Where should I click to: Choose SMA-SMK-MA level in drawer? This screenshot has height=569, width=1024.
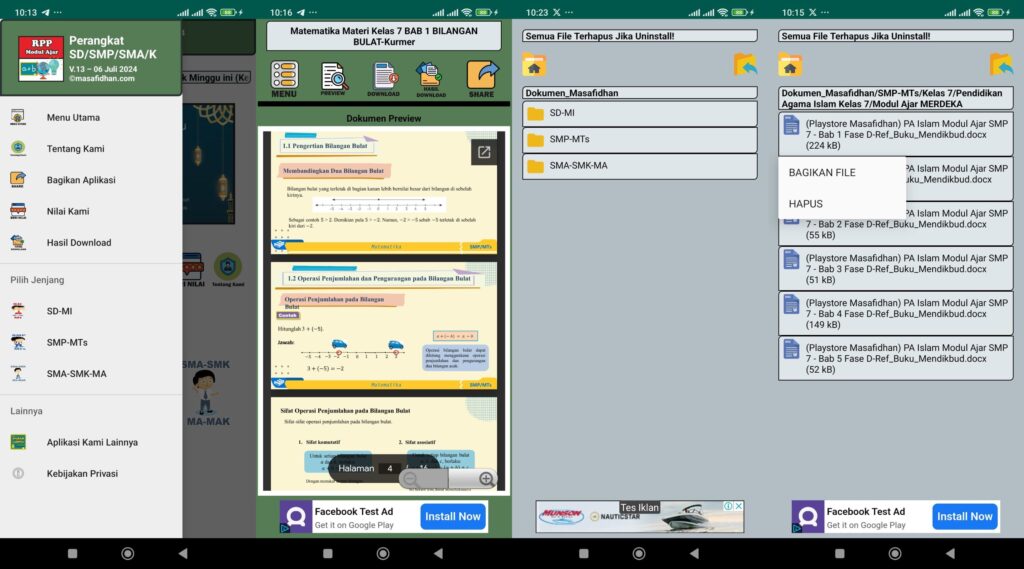click(91, 374)
